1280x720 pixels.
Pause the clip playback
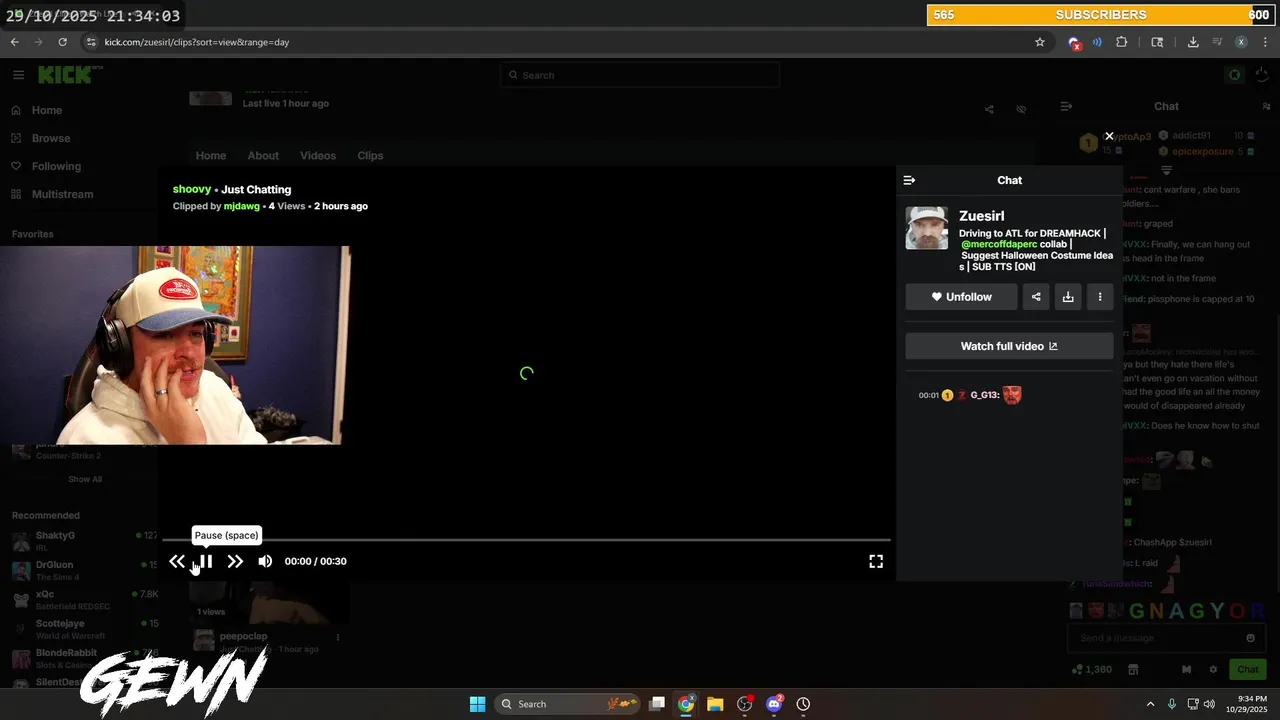tap(205, 562)
